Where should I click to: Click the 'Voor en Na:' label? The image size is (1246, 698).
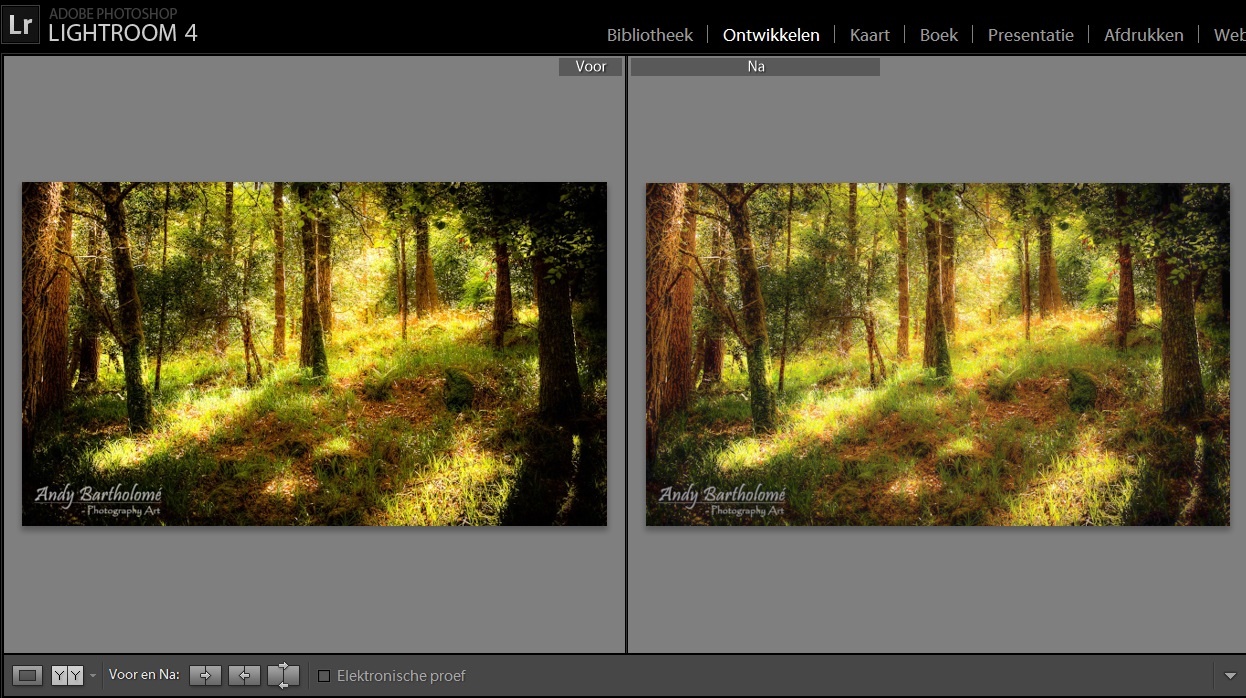[144, 675]
